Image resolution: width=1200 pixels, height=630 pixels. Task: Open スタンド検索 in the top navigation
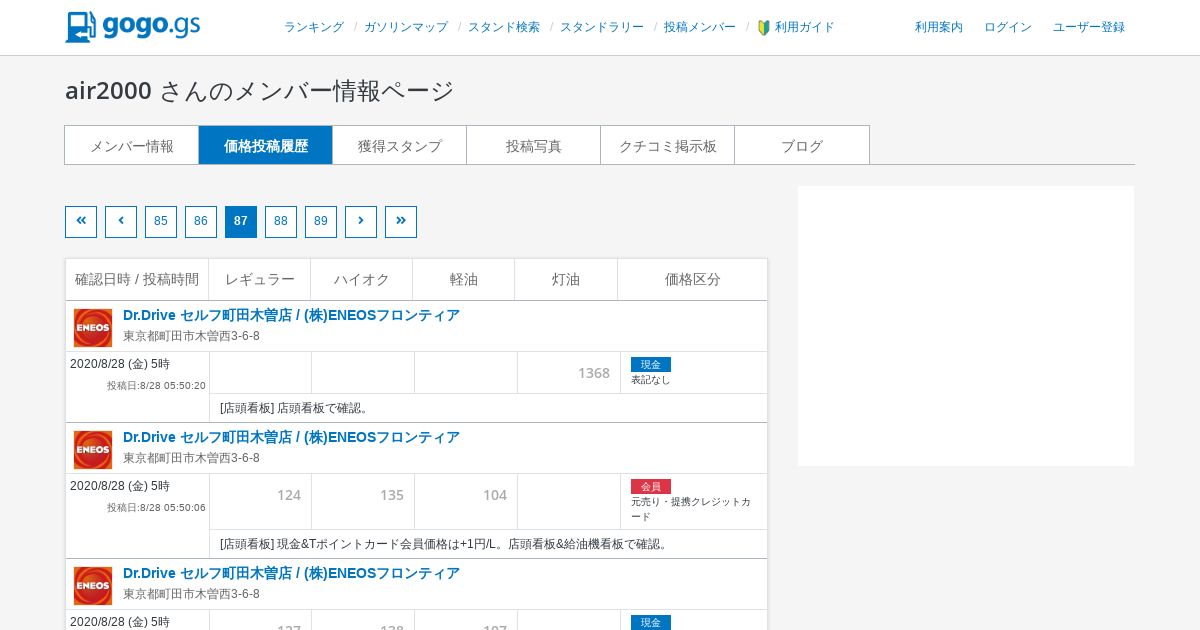(504, 28)
